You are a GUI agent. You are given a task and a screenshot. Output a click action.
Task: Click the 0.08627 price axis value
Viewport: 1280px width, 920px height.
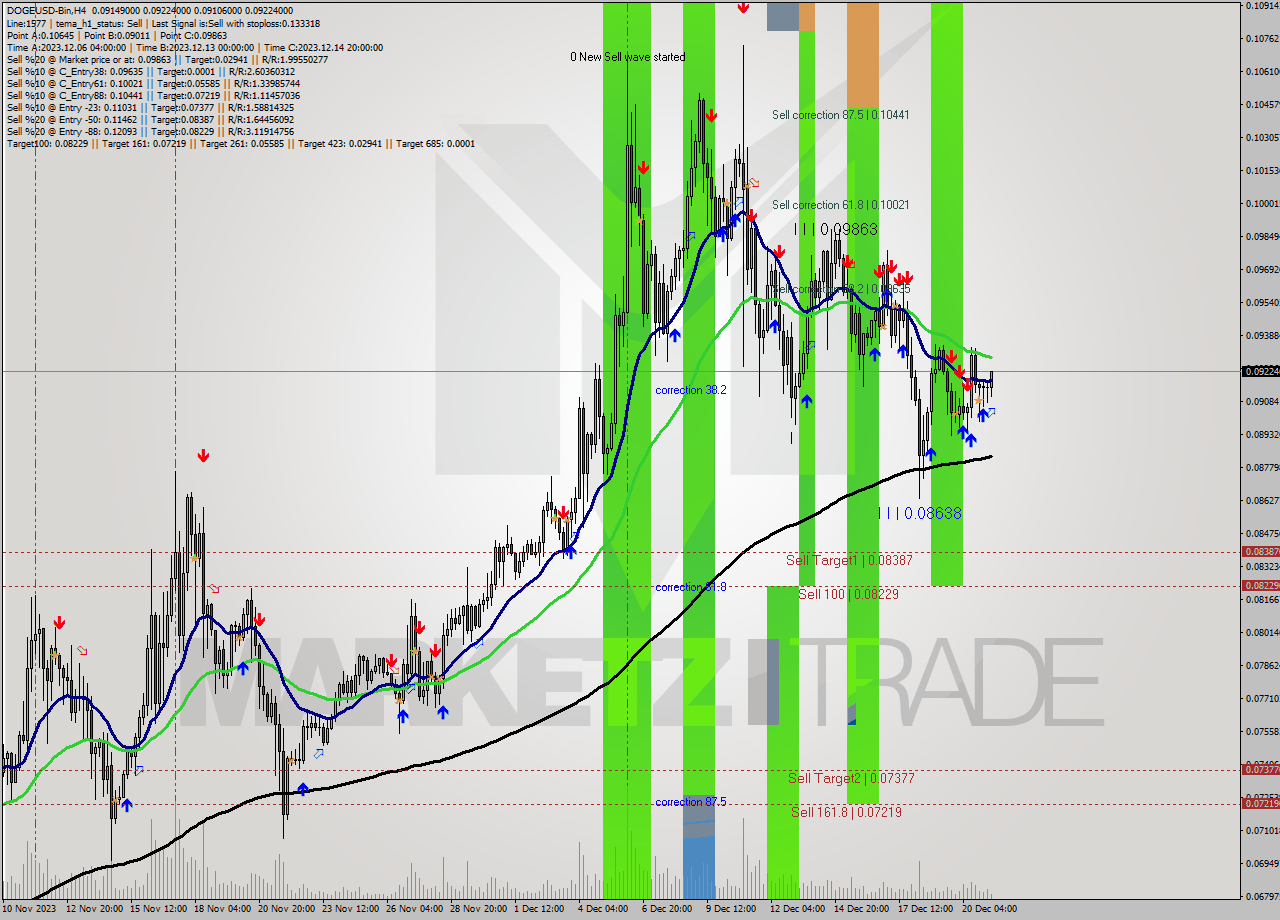1262,500
